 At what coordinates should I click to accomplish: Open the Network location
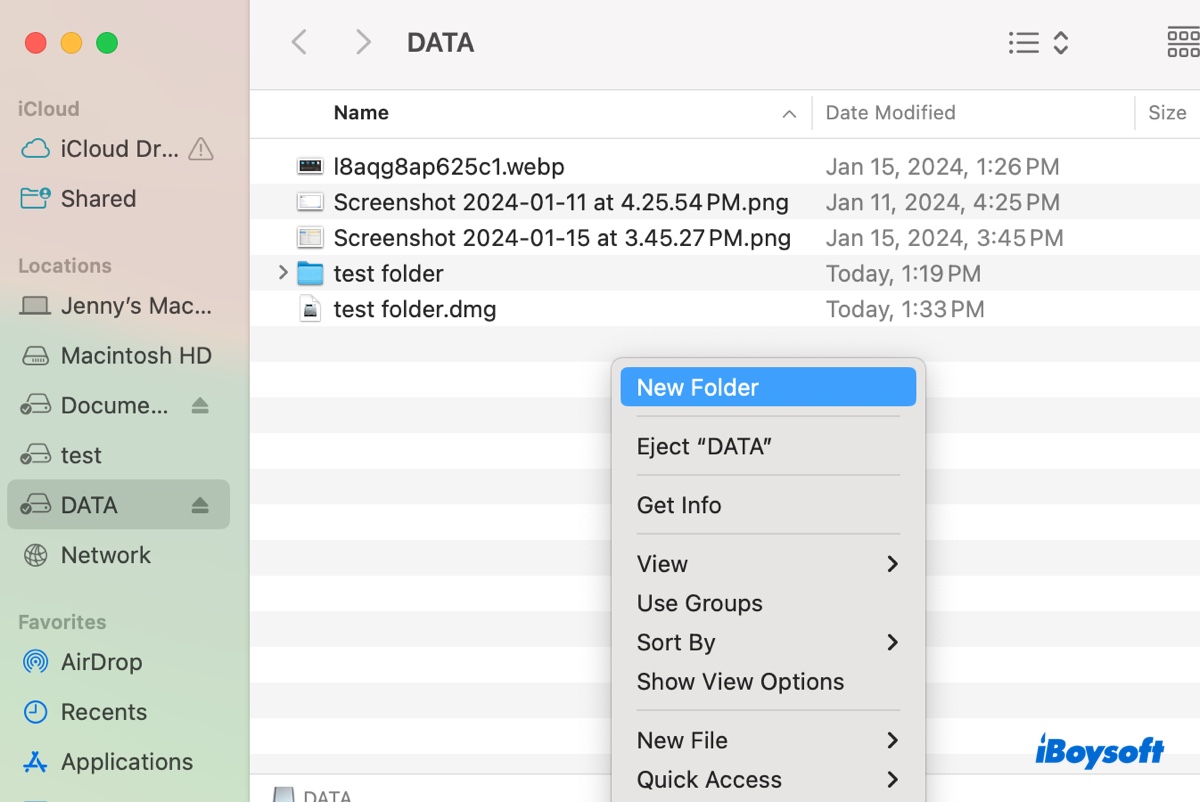[105, 555]
